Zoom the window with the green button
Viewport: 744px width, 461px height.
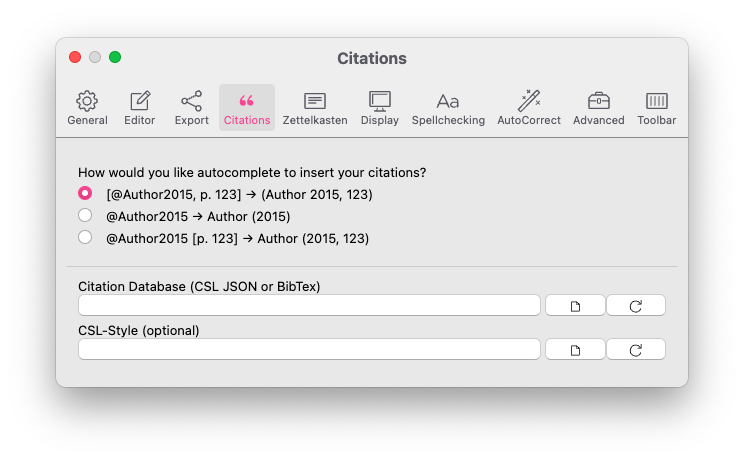click(x=115, y=57)
